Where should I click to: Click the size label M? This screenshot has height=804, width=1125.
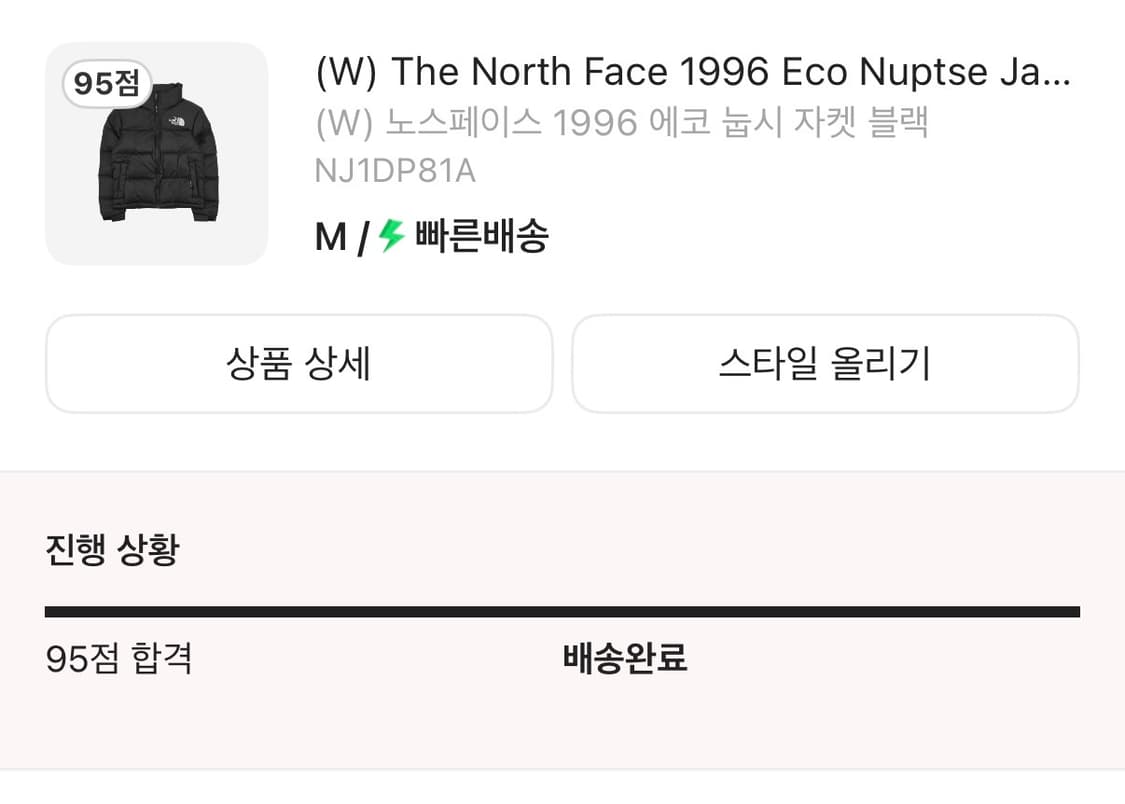(330, 235)
